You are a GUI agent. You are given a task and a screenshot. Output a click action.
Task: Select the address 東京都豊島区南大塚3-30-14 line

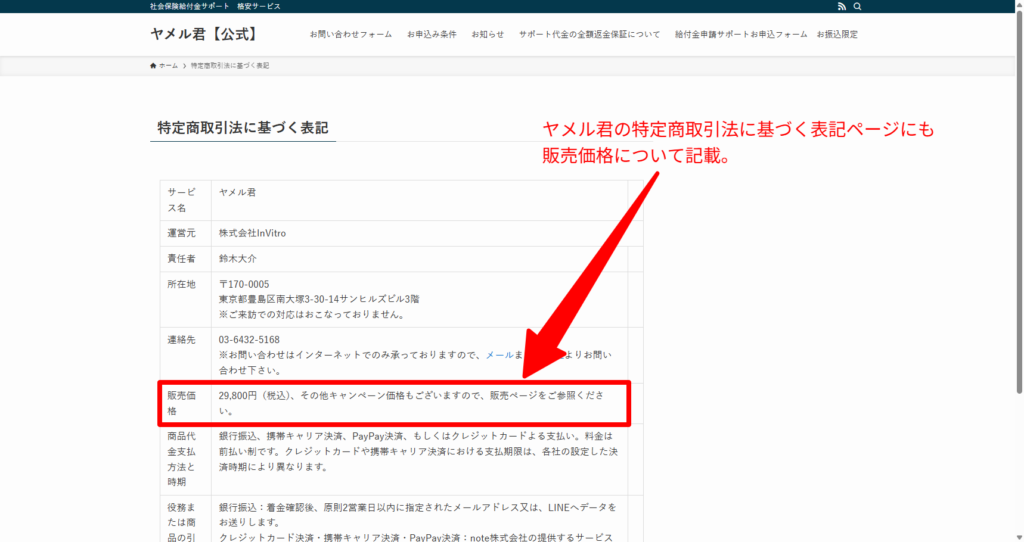pos(319,299)
